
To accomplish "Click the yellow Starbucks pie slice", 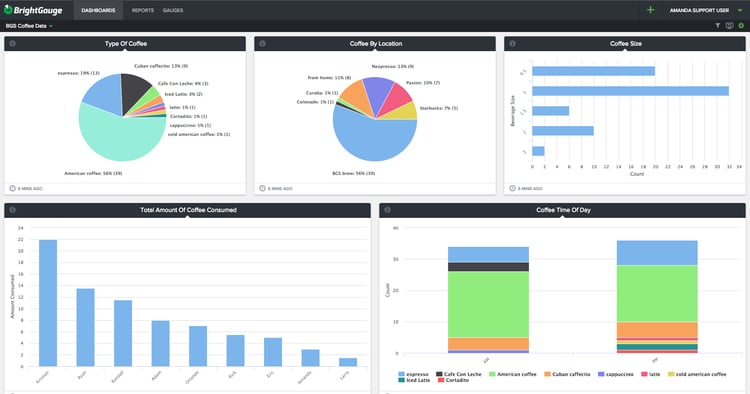I will [404, 113].
